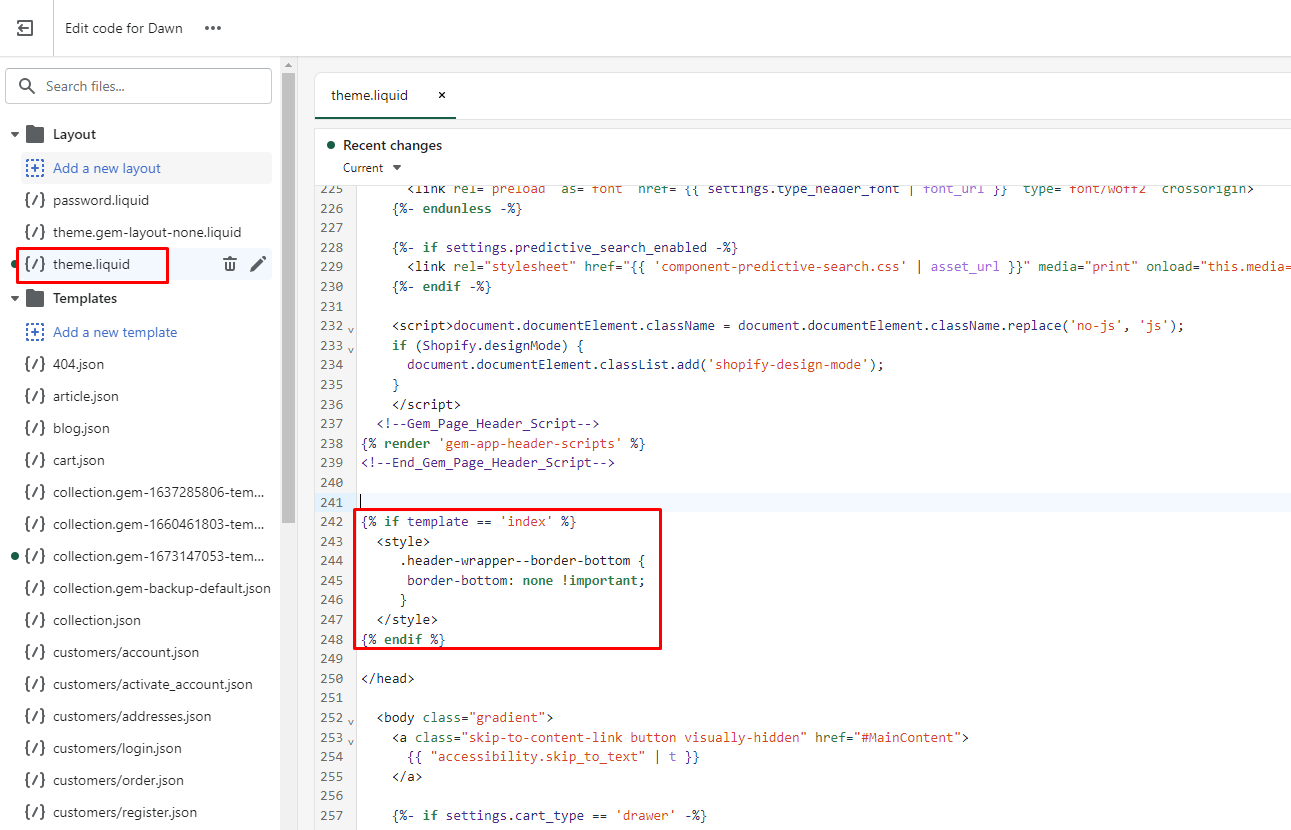Click the code file icon beside blog.json

35,428
